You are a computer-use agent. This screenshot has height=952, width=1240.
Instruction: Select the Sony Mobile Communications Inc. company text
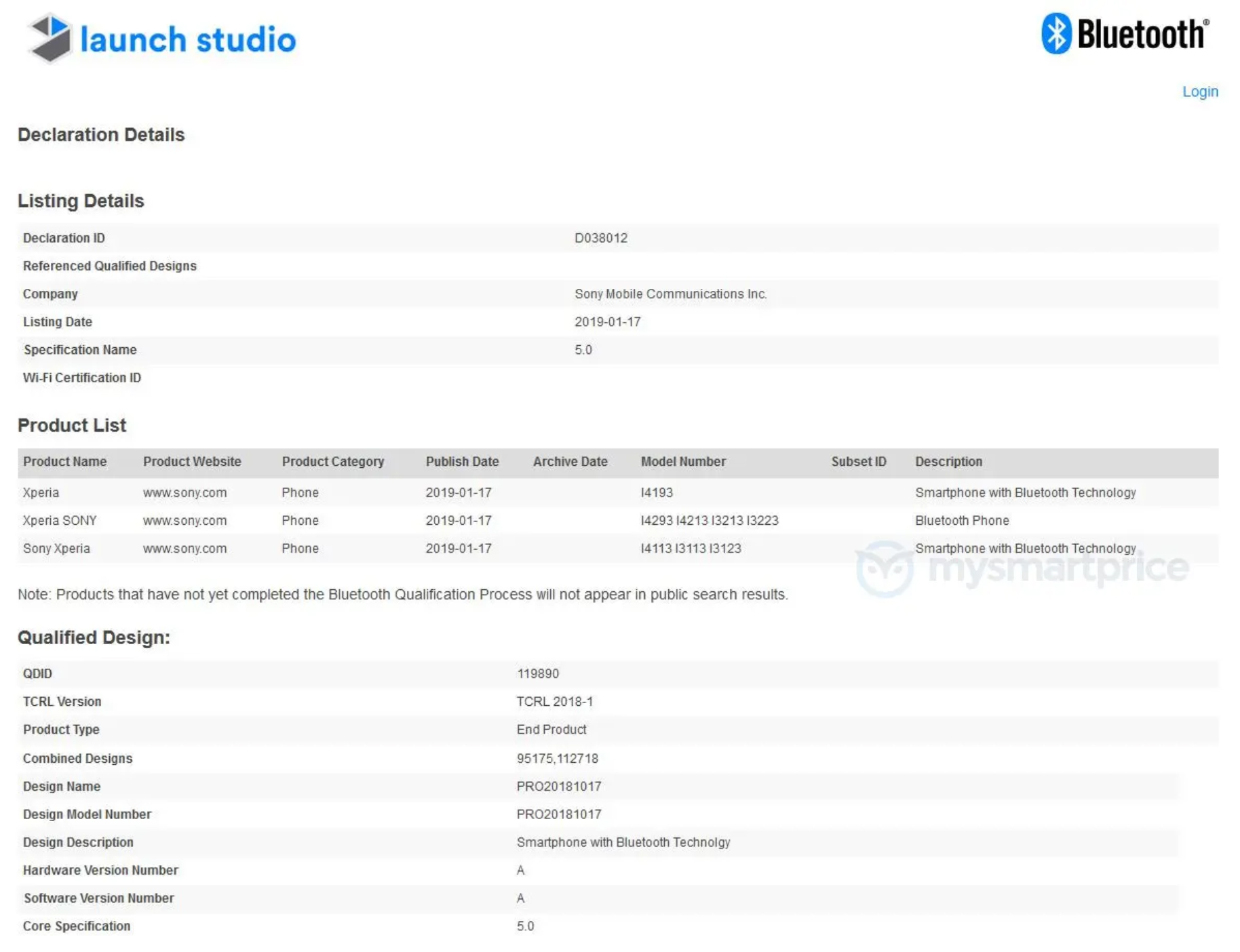tap(670, 294)
